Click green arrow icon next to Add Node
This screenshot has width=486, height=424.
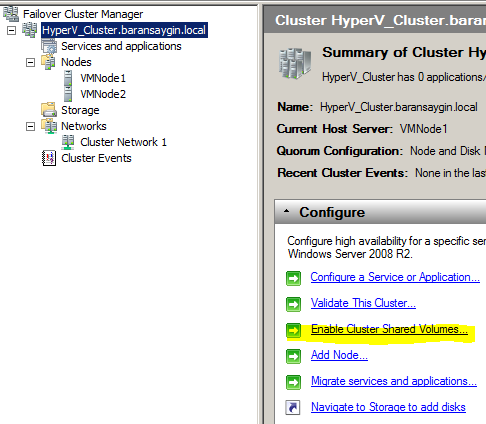tap(293, 356)
